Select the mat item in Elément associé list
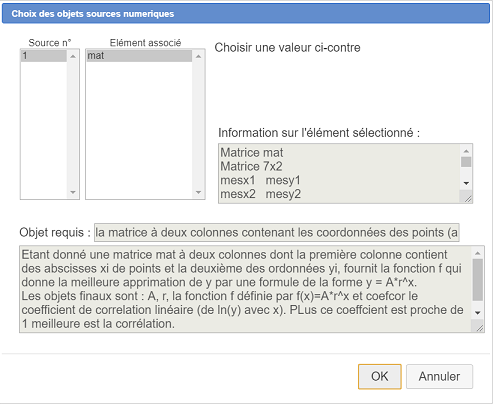This screenshot has width=493, height=404. click(139, 56)
